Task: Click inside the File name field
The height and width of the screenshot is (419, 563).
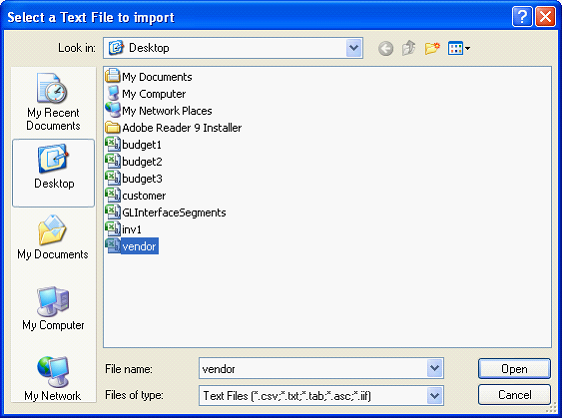Action: tap(313, 368)
